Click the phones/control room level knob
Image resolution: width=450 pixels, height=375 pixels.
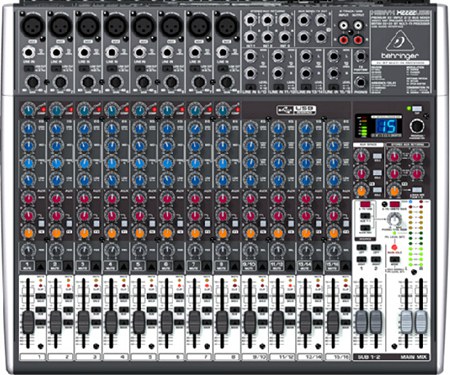pos(394,220)
